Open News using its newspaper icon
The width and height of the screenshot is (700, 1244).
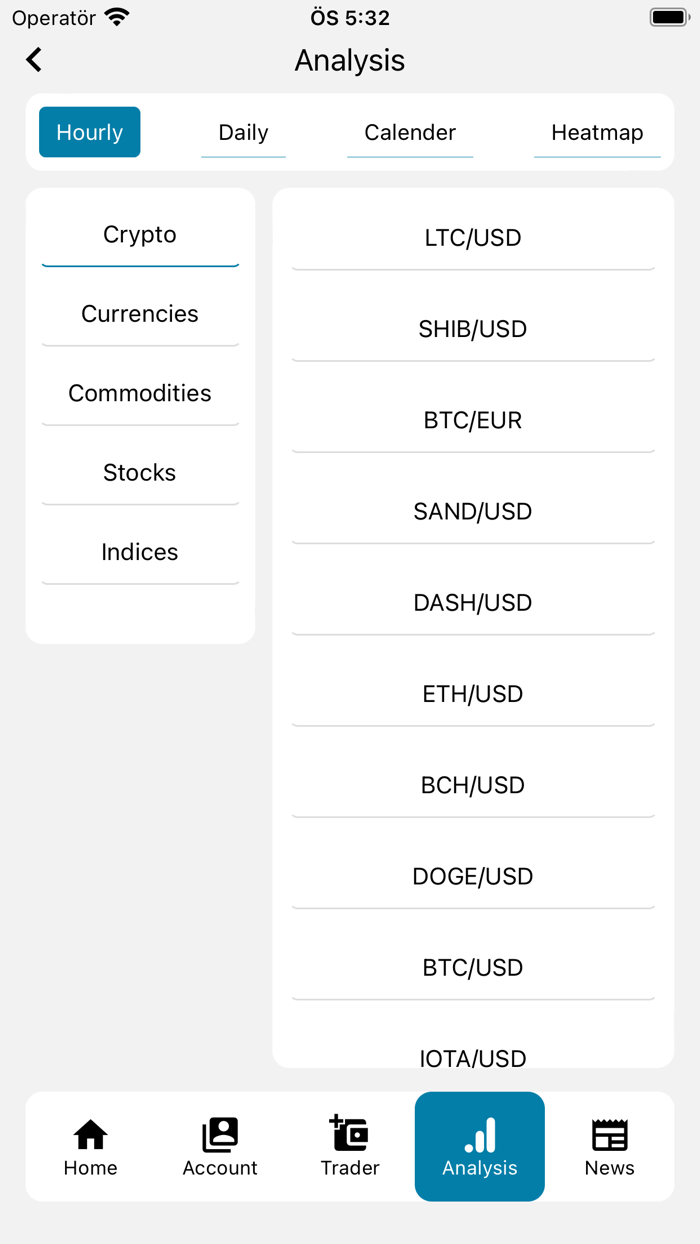coord(609,1134)
